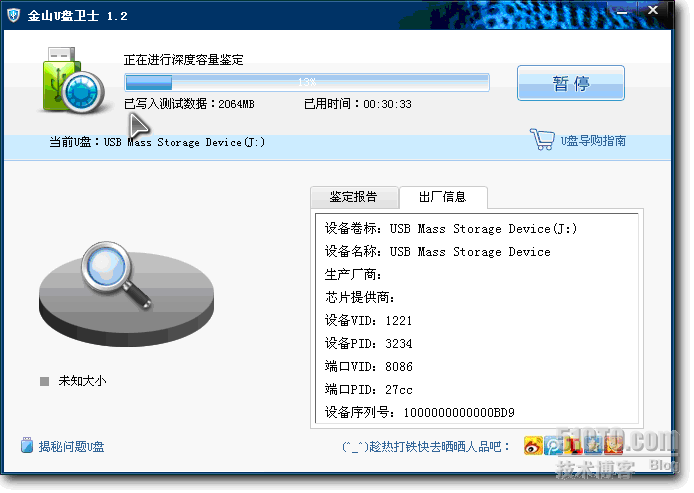This screenshot has width=694, height=493.
Task: Click the green USB drive scan icon
Action: 73,80
